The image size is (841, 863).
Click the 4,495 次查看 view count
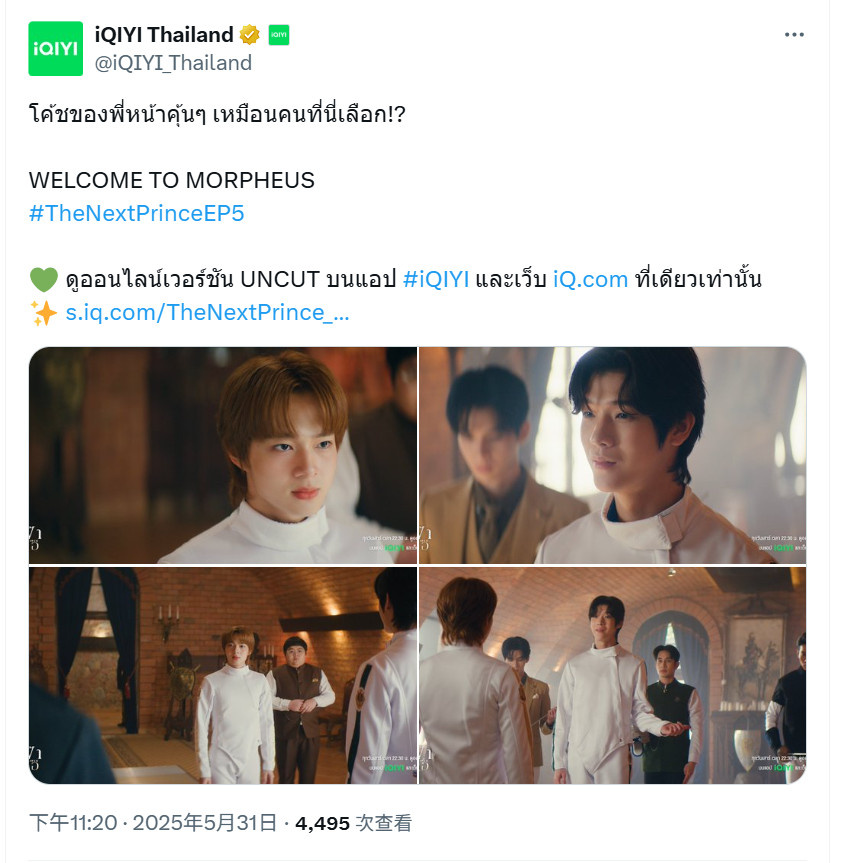pos(353,823)
